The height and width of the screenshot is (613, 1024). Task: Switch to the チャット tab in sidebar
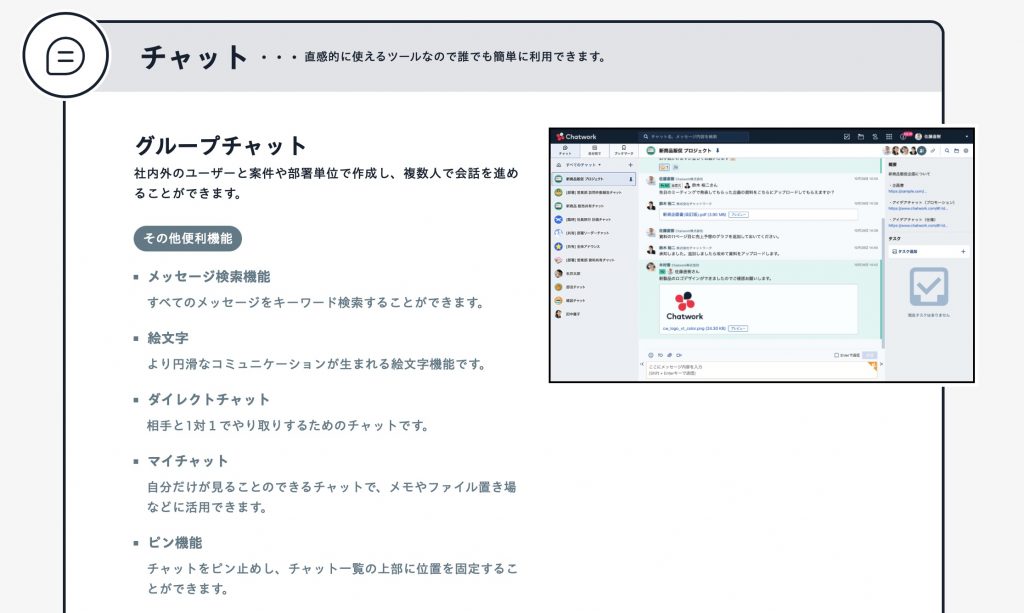coord(565,150)
